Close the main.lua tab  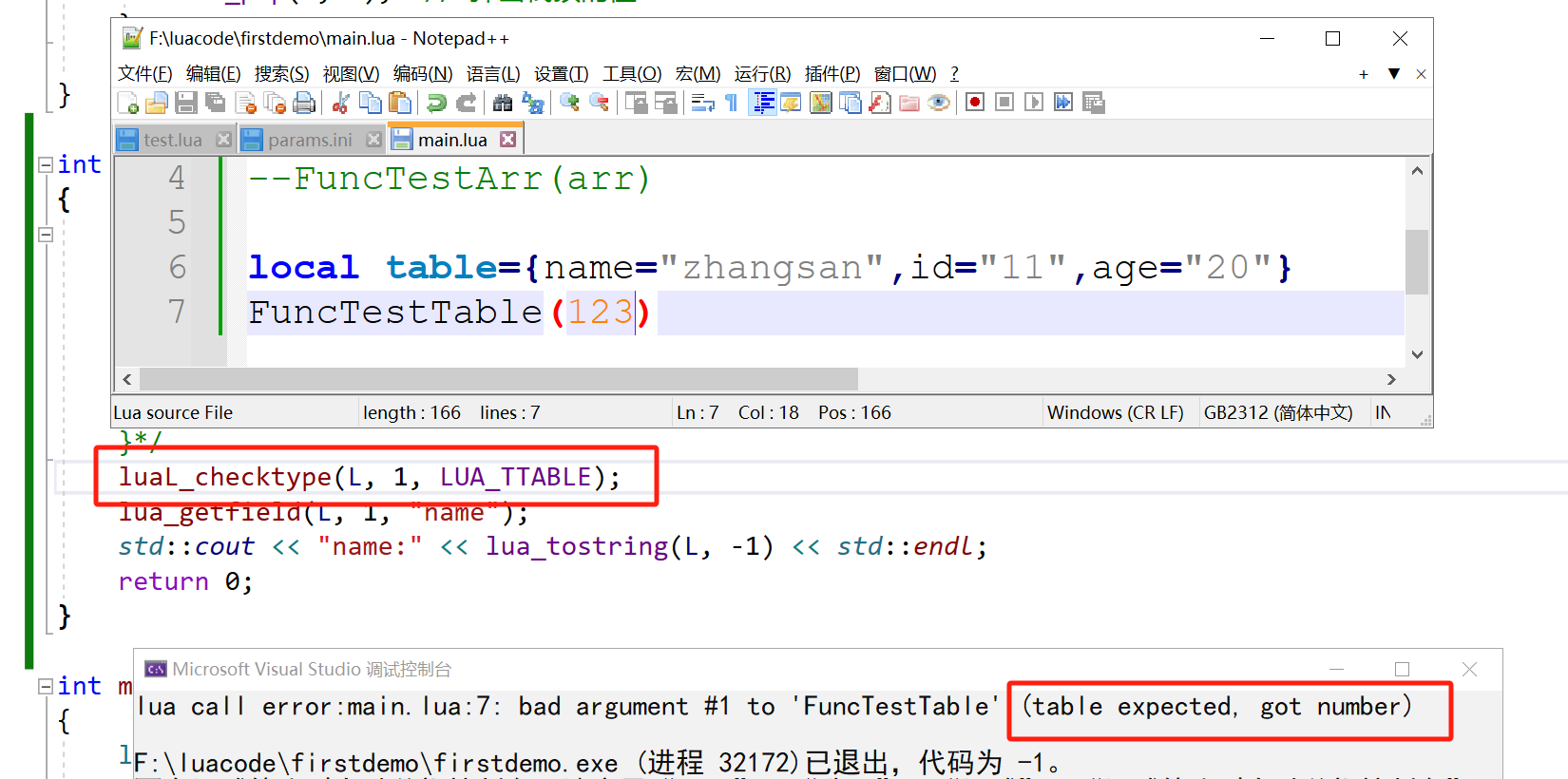[x=508, y=140]
